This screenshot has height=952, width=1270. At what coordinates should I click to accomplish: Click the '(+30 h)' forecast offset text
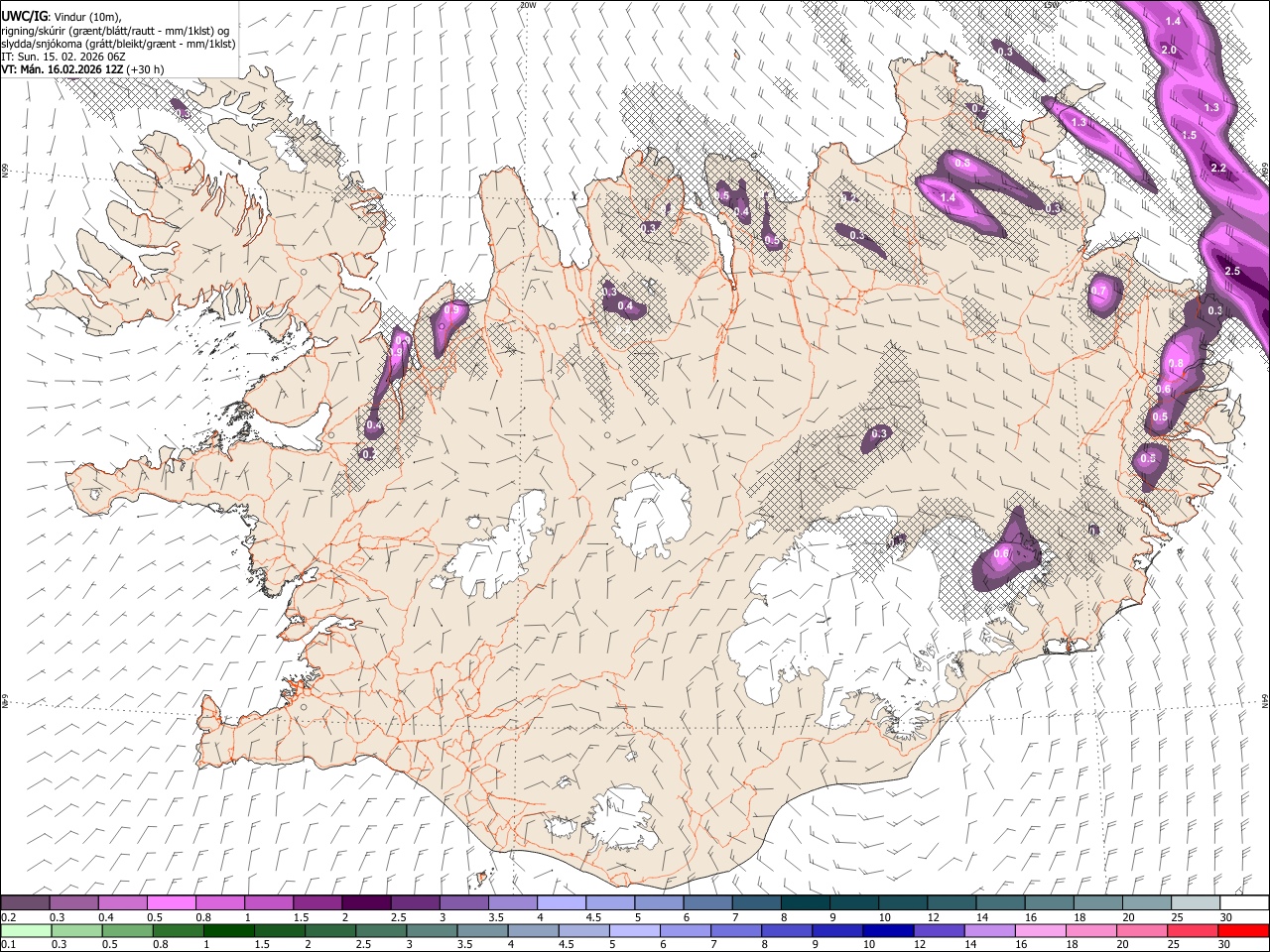pos(145,69)
